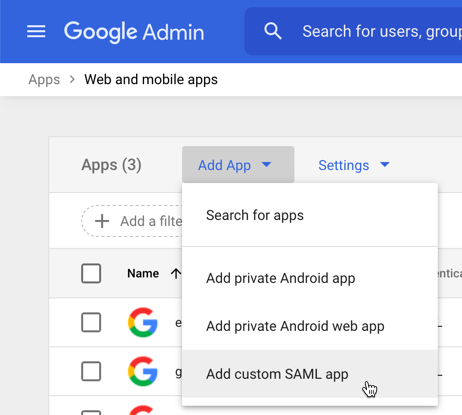Click the Apps (3) heading
The width and height of the screenshot is (462, 415).
coord(111,165)
